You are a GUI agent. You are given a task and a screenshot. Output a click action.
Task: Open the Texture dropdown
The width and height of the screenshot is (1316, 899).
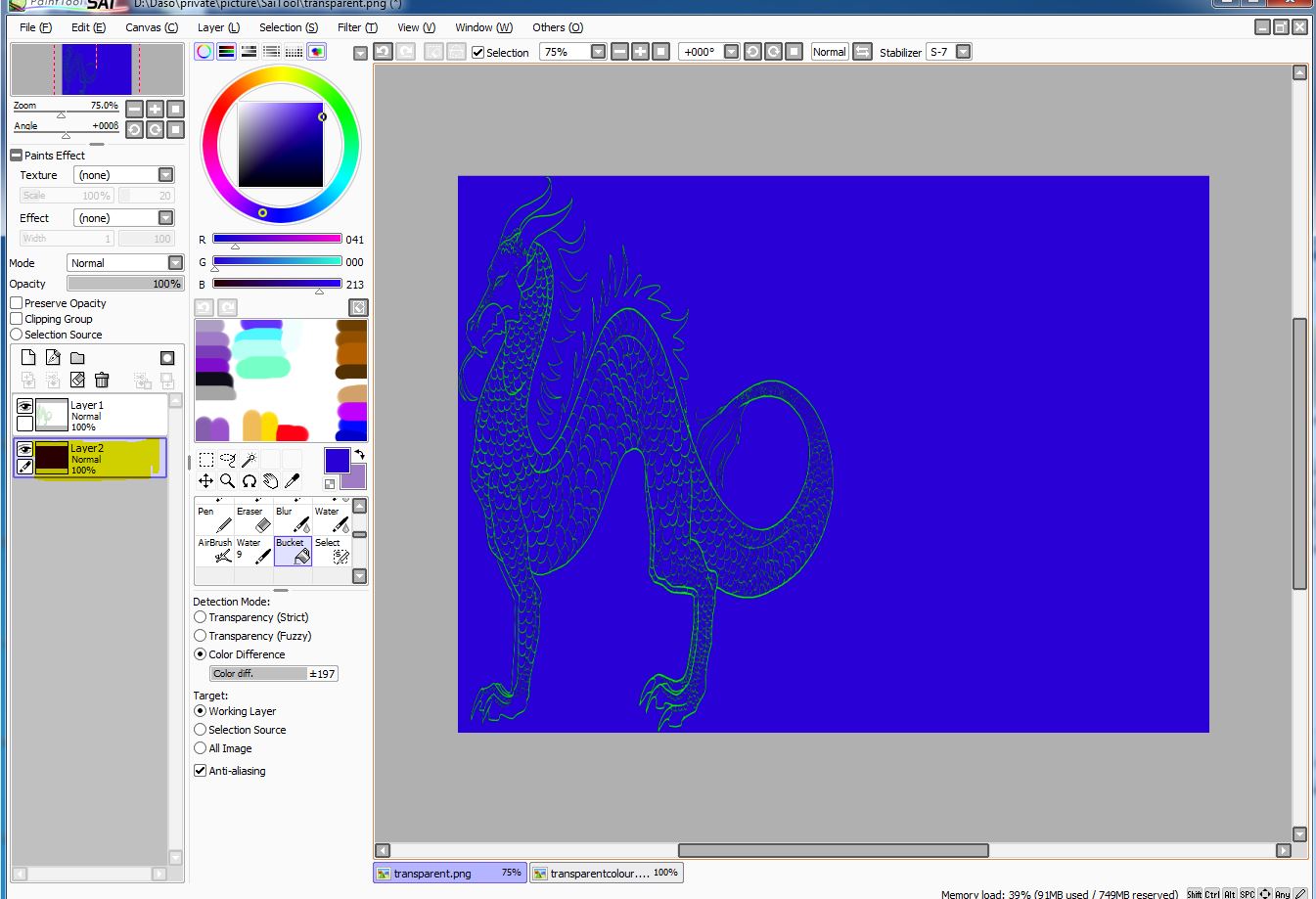165,175
